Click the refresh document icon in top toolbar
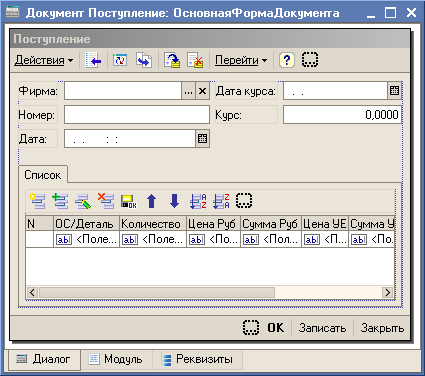 (120, 60)
